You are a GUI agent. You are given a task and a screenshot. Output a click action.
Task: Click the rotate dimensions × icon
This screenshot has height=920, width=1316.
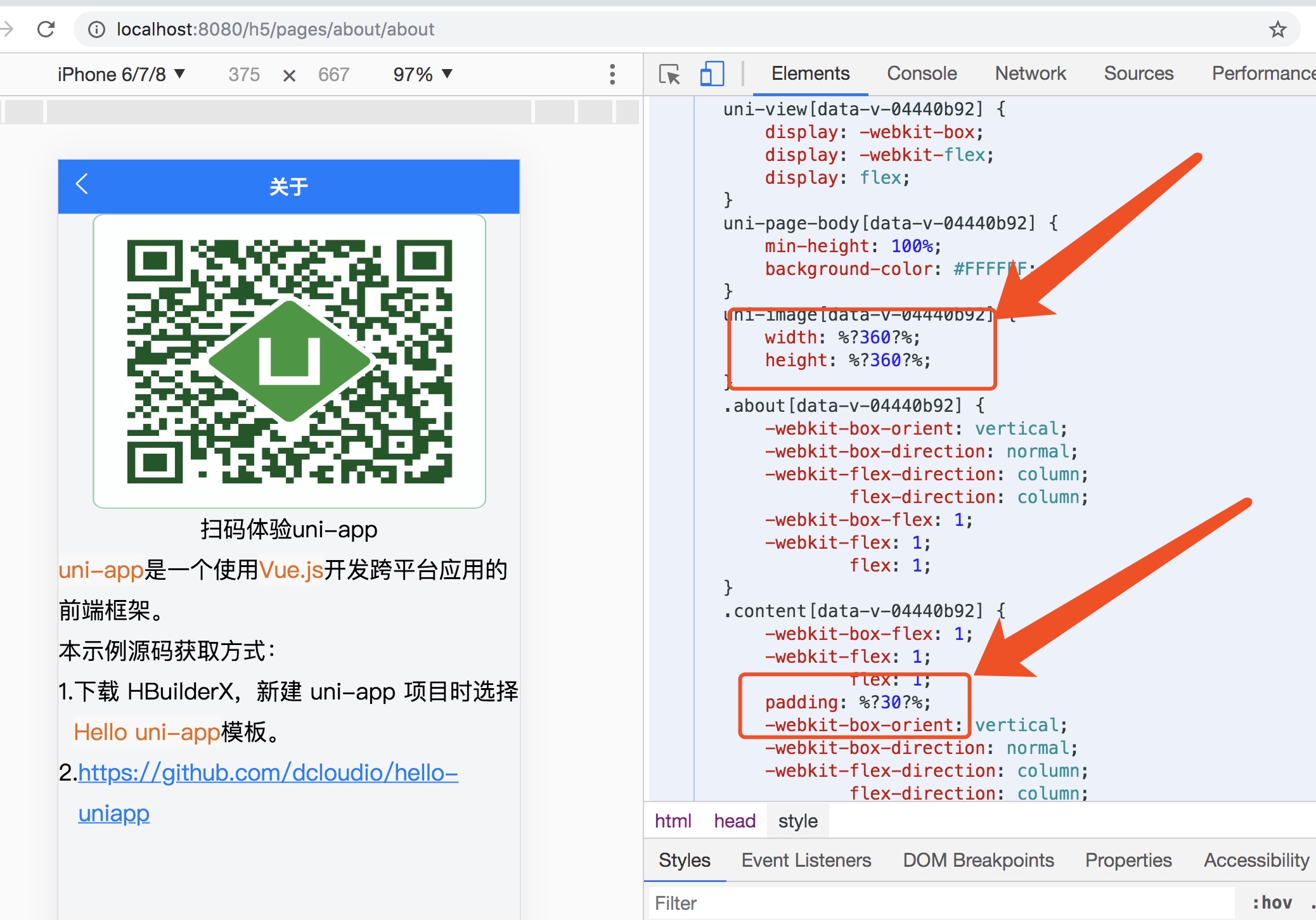(289, 75)
